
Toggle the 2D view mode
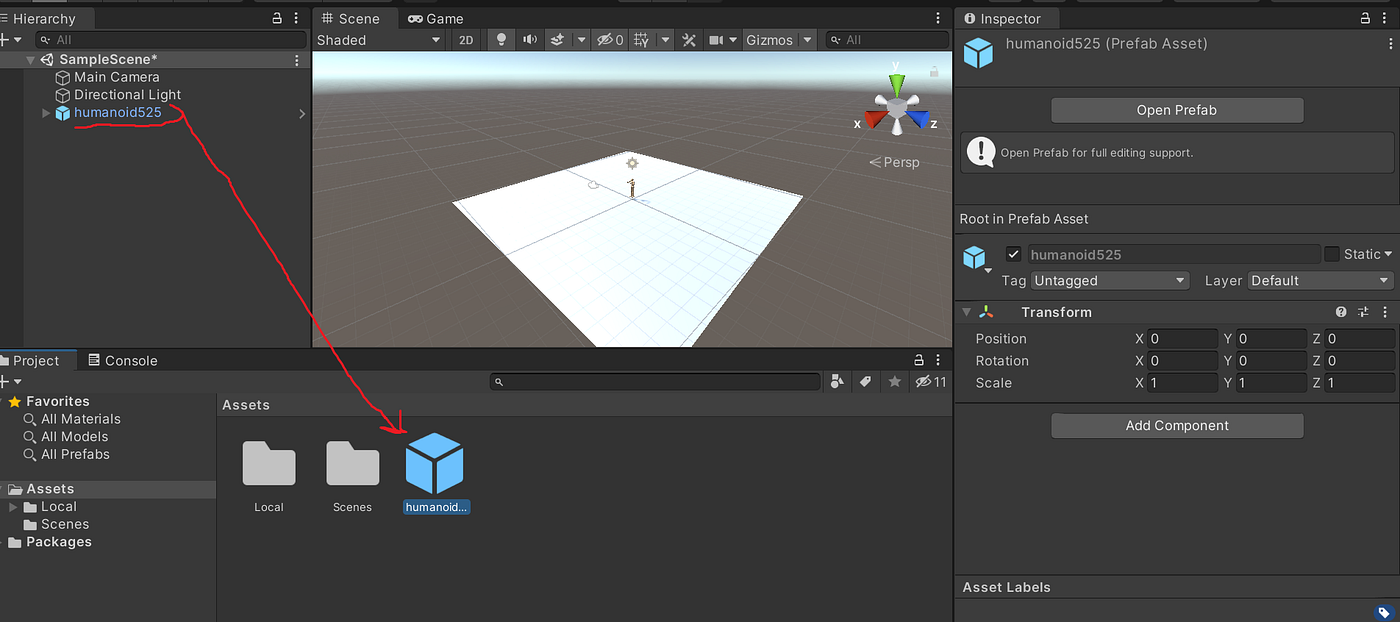466,39
